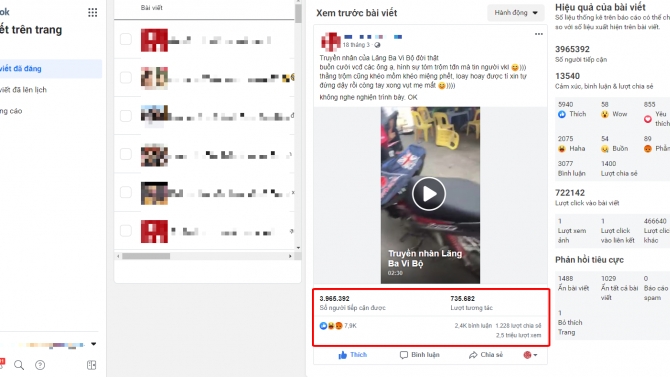Click the 735.682 Lượt tương tác count
The width and height of the screenshot is (670, 377).
pyautogui.click(x=463, y=298)
